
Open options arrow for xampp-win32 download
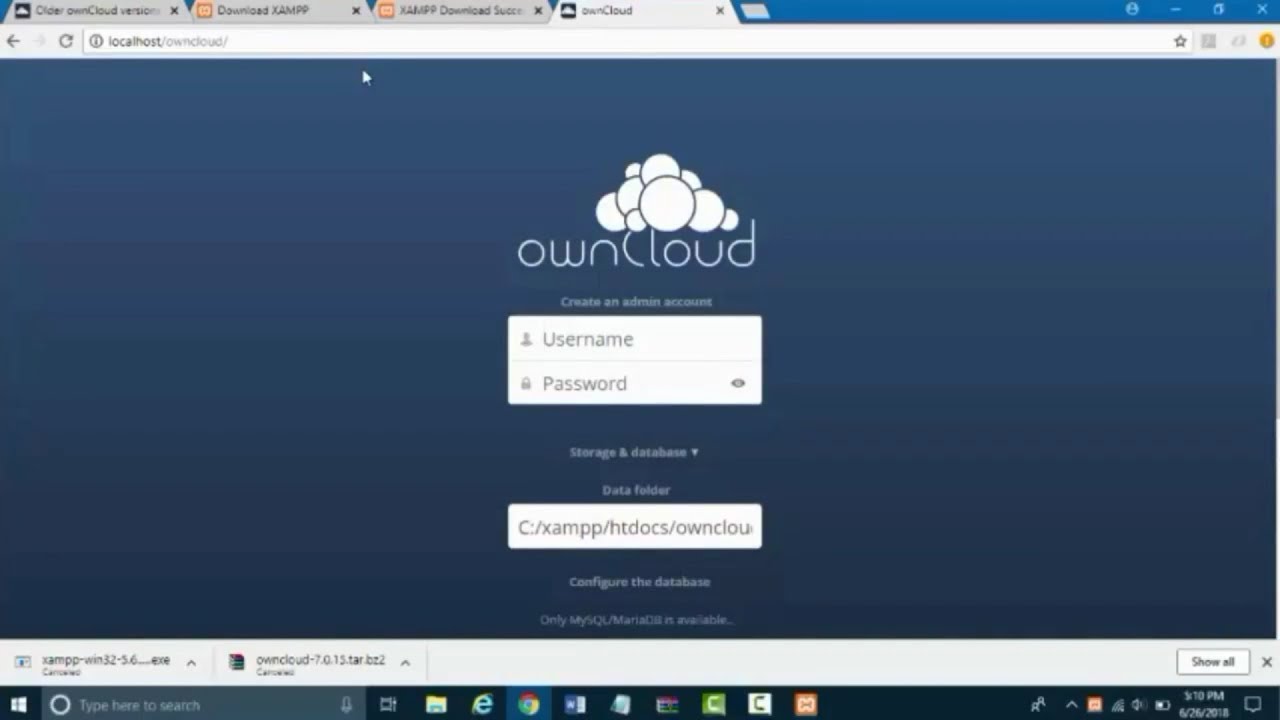click(191, 662)
